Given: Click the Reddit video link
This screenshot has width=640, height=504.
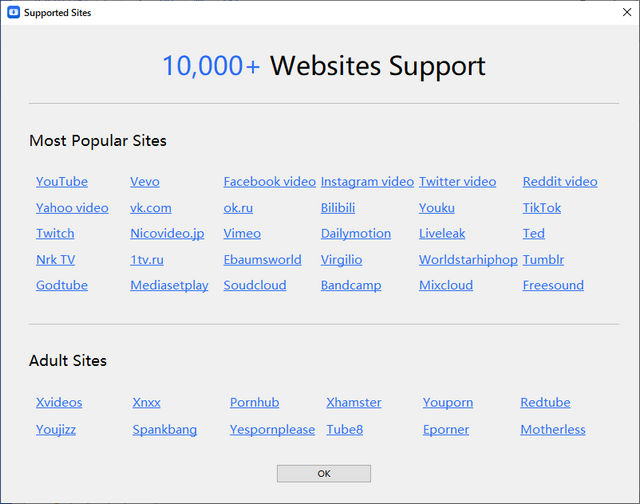Looking at the screenshot, I should (x=560, y=182).
